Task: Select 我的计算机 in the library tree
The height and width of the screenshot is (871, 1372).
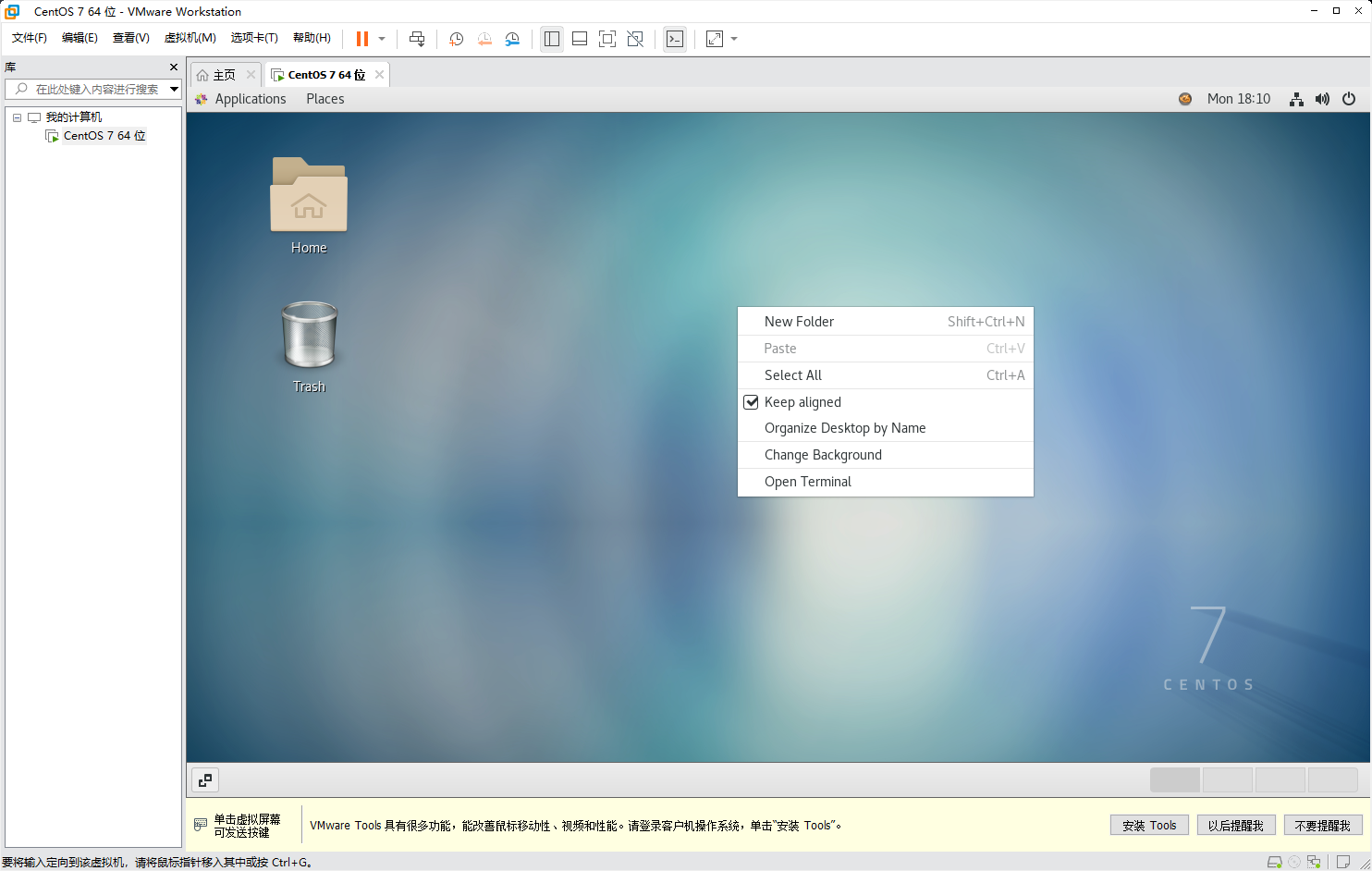Action: tap(74, 117)
